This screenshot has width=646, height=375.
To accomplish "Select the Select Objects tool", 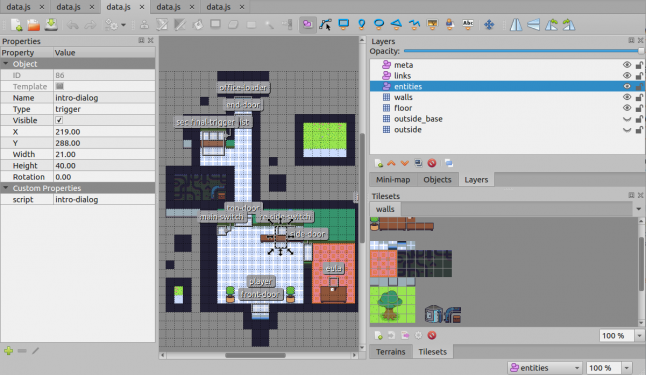I will (x=307, y=25).
